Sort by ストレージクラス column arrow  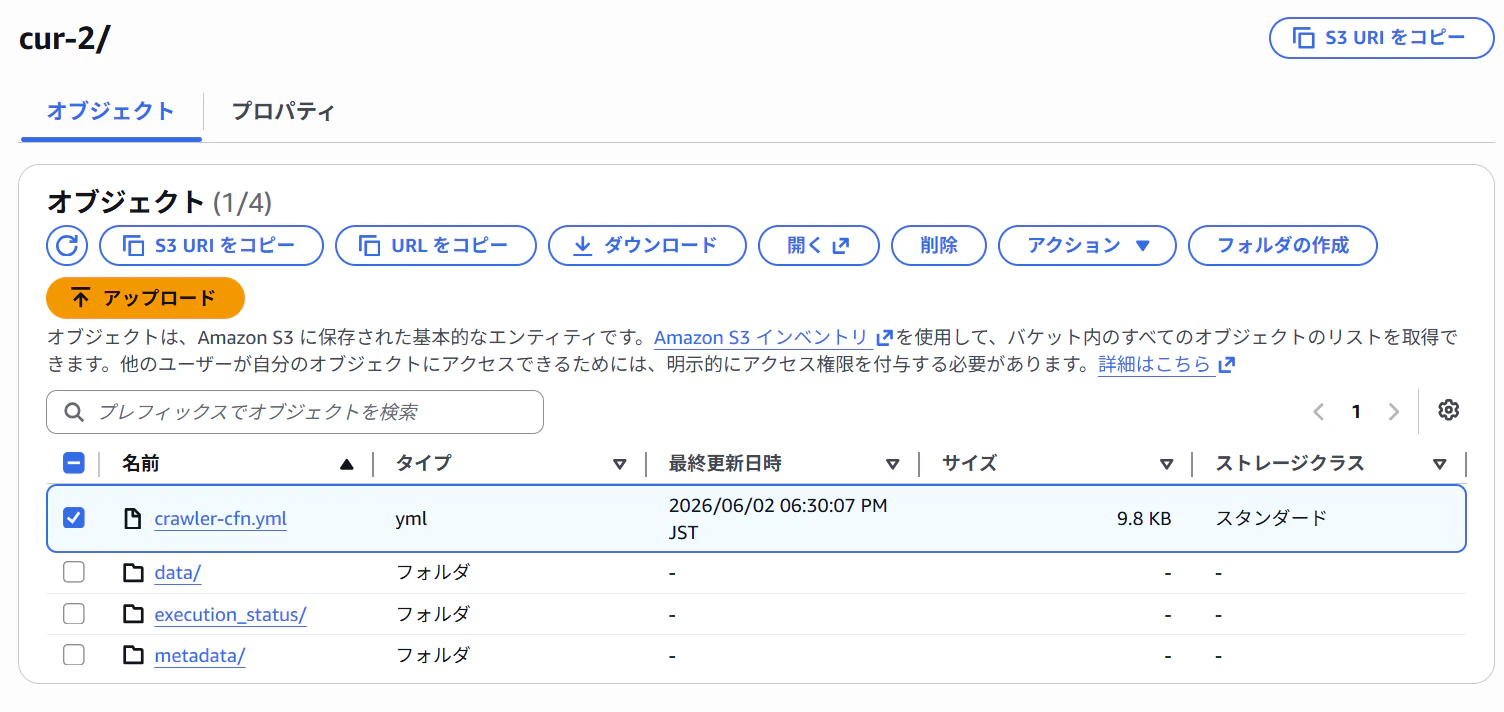coord(1439,464)
